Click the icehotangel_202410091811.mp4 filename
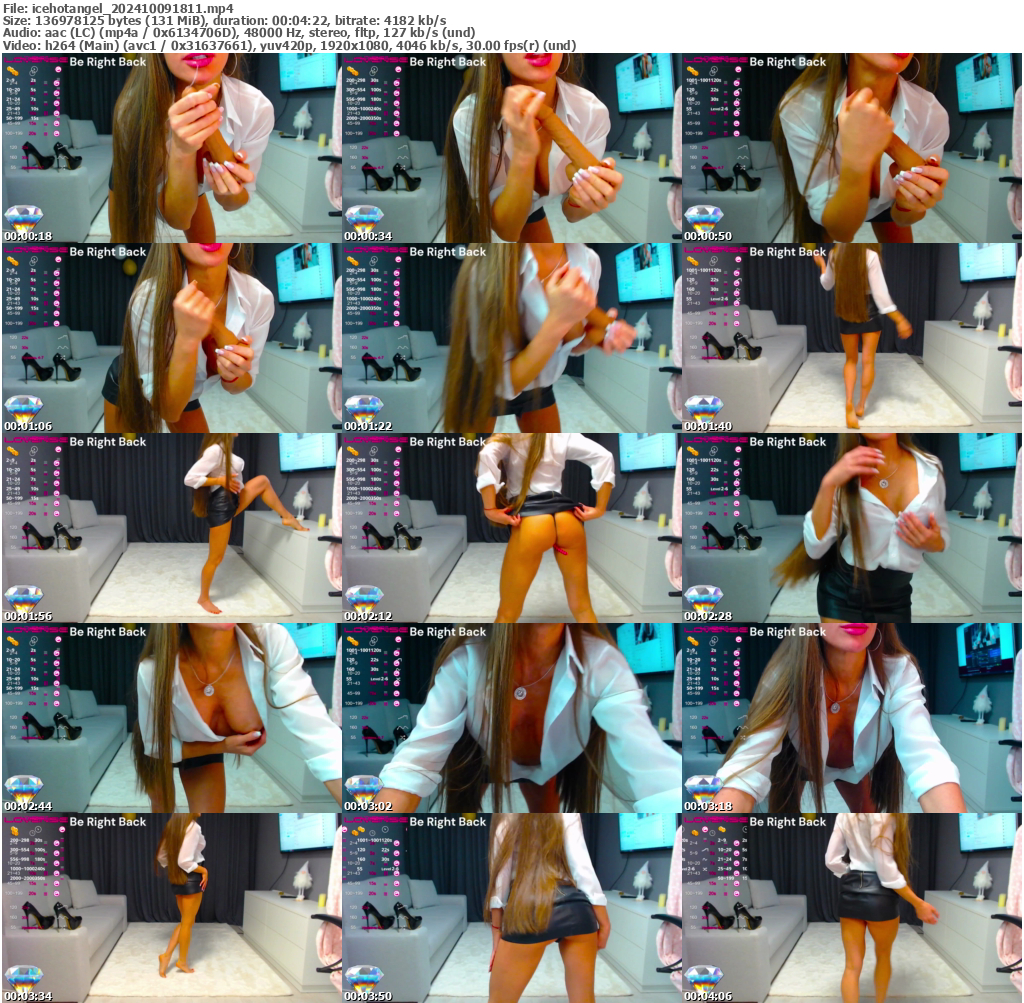This screenshot has height=1003, width=1024. point(110,6)
